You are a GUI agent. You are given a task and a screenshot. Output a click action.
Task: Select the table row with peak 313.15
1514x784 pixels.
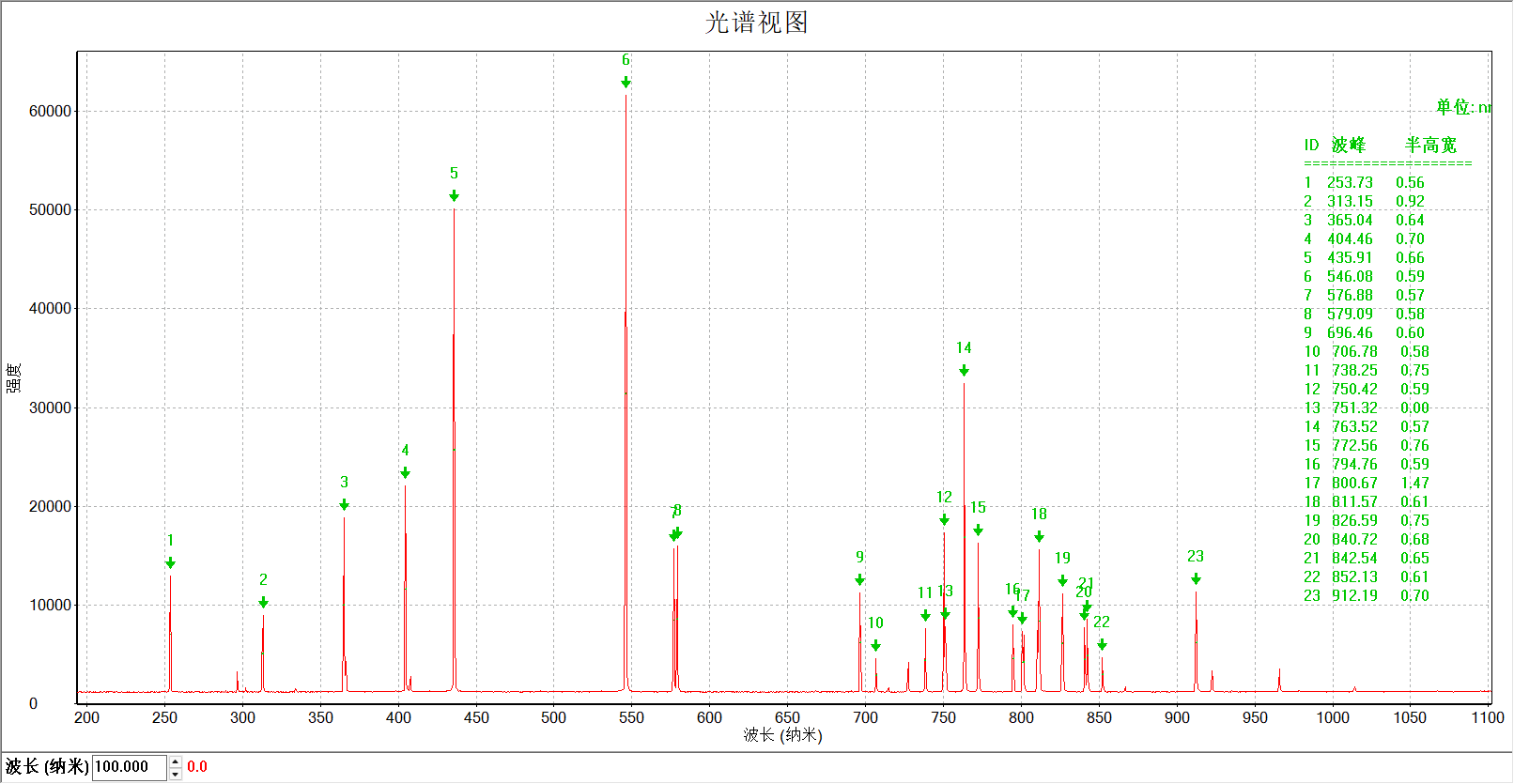pos(1364,201)
